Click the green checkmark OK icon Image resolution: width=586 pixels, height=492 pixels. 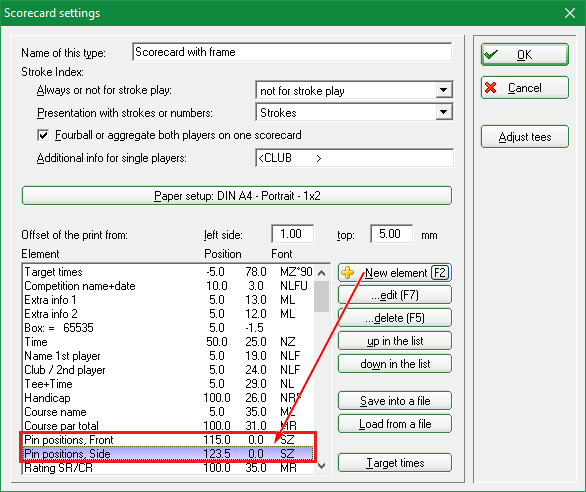[x=491, y=55]
